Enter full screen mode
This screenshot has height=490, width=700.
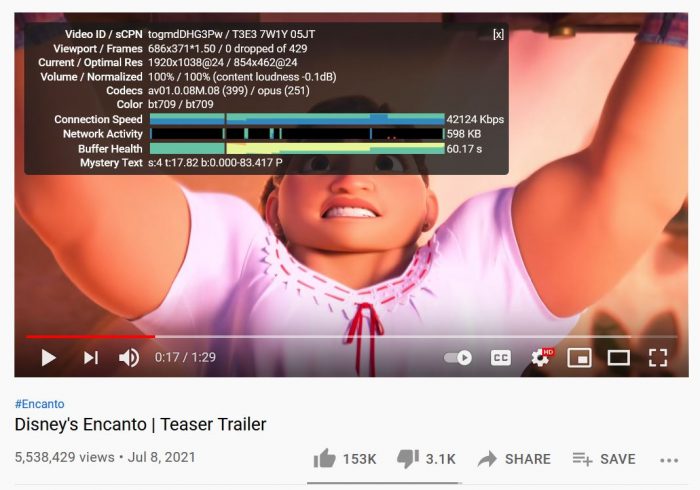pyautogui.click(x=658, y=358)
